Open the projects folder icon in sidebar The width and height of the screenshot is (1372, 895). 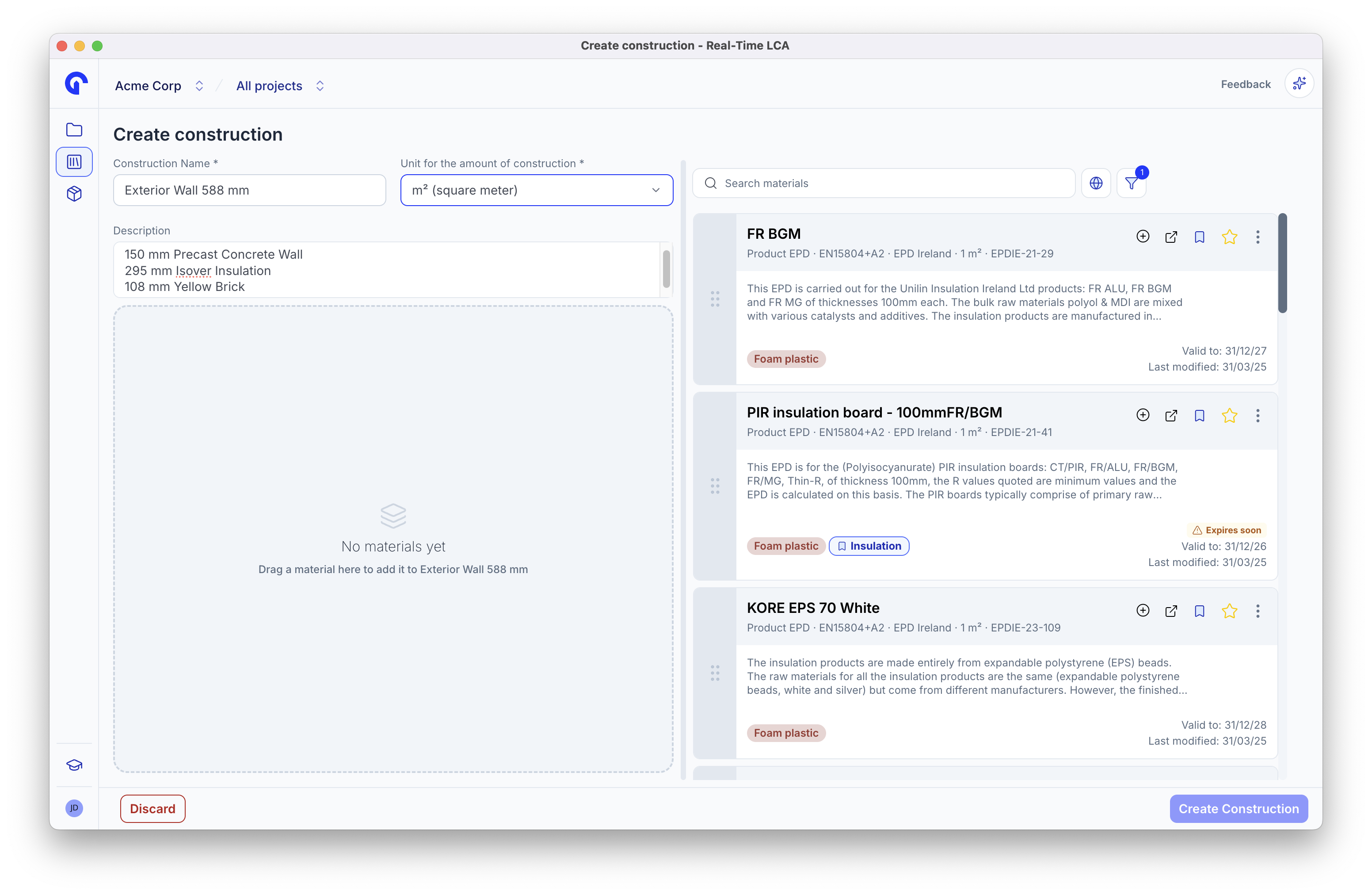click(74, 130)
